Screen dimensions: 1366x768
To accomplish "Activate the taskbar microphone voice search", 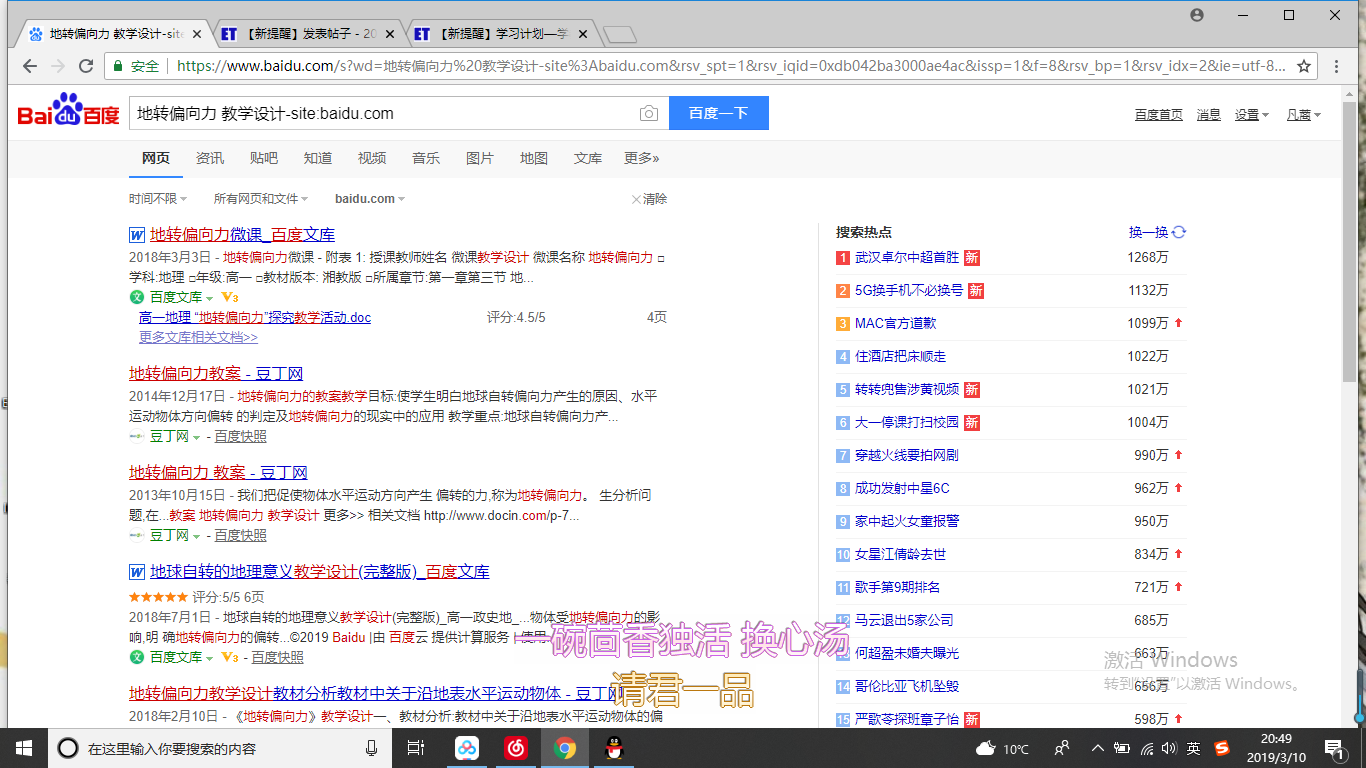I will pyautogui.click(x=372, y=748).
